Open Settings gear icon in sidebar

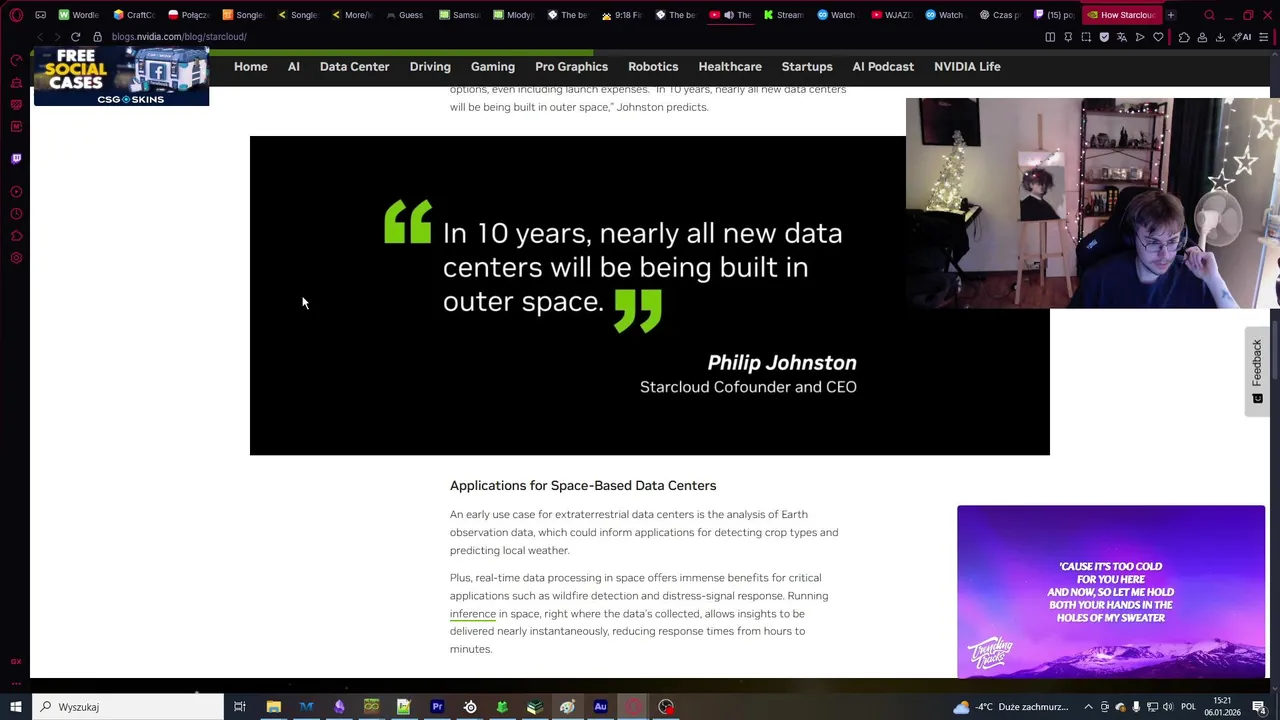coord(16,258)
